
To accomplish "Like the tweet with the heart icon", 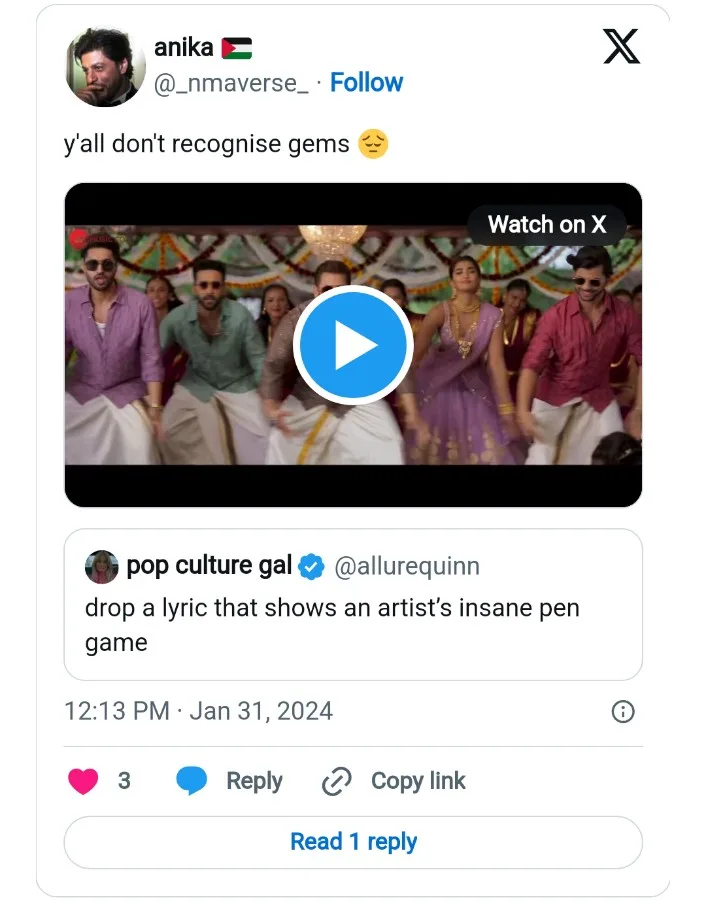I will pos(83,781).
